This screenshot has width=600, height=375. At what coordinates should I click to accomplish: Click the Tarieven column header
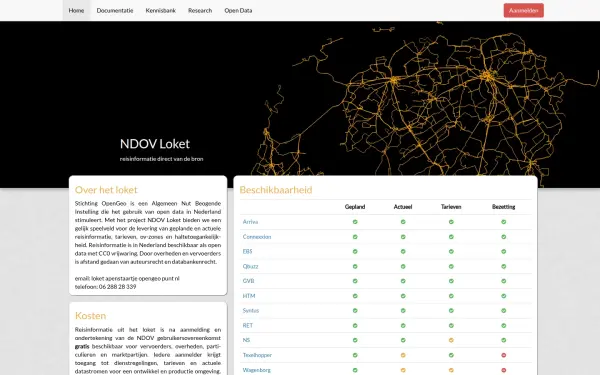pos(451,207)
